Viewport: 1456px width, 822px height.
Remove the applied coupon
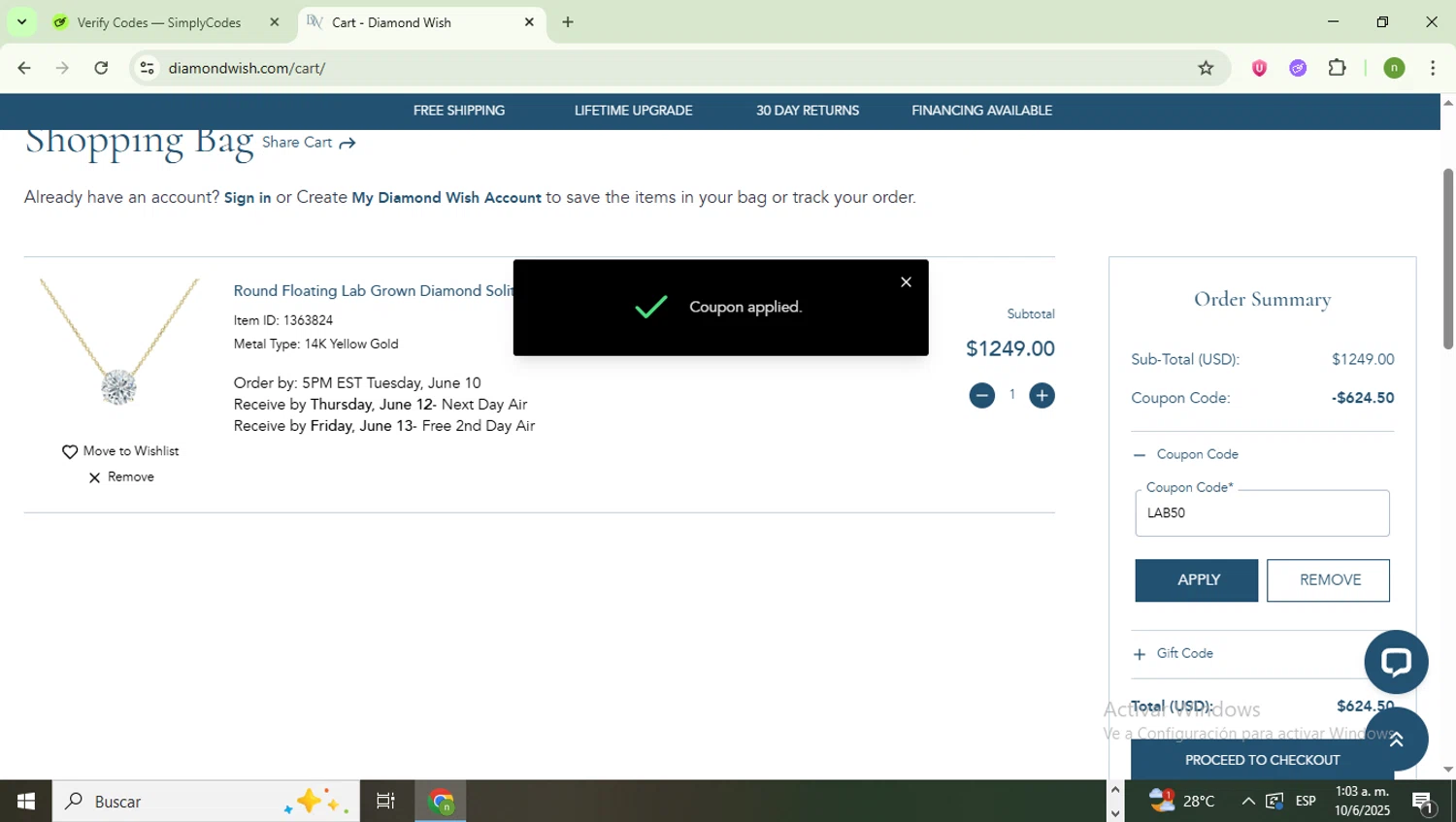pyautogui.click(x=1328, y=580)
